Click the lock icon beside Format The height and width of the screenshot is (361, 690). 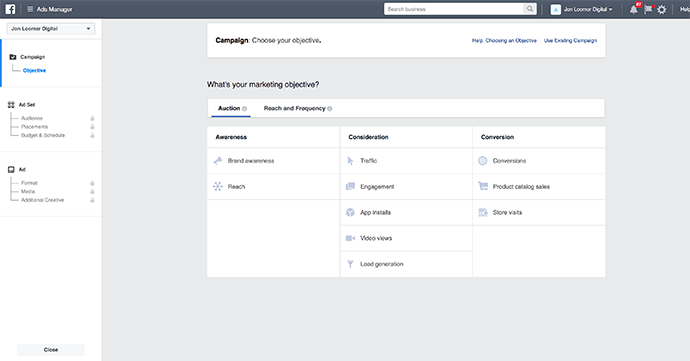pos(92,183)
